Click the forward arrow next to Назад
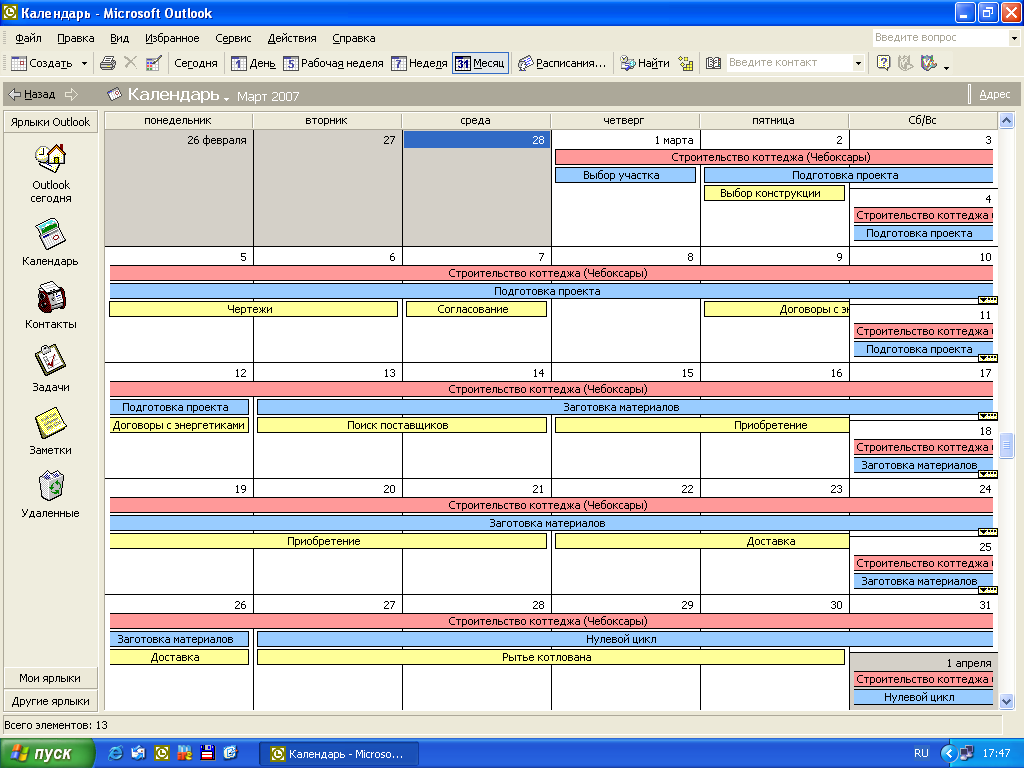Viewport: 1024px width, 768px height. 71,95
